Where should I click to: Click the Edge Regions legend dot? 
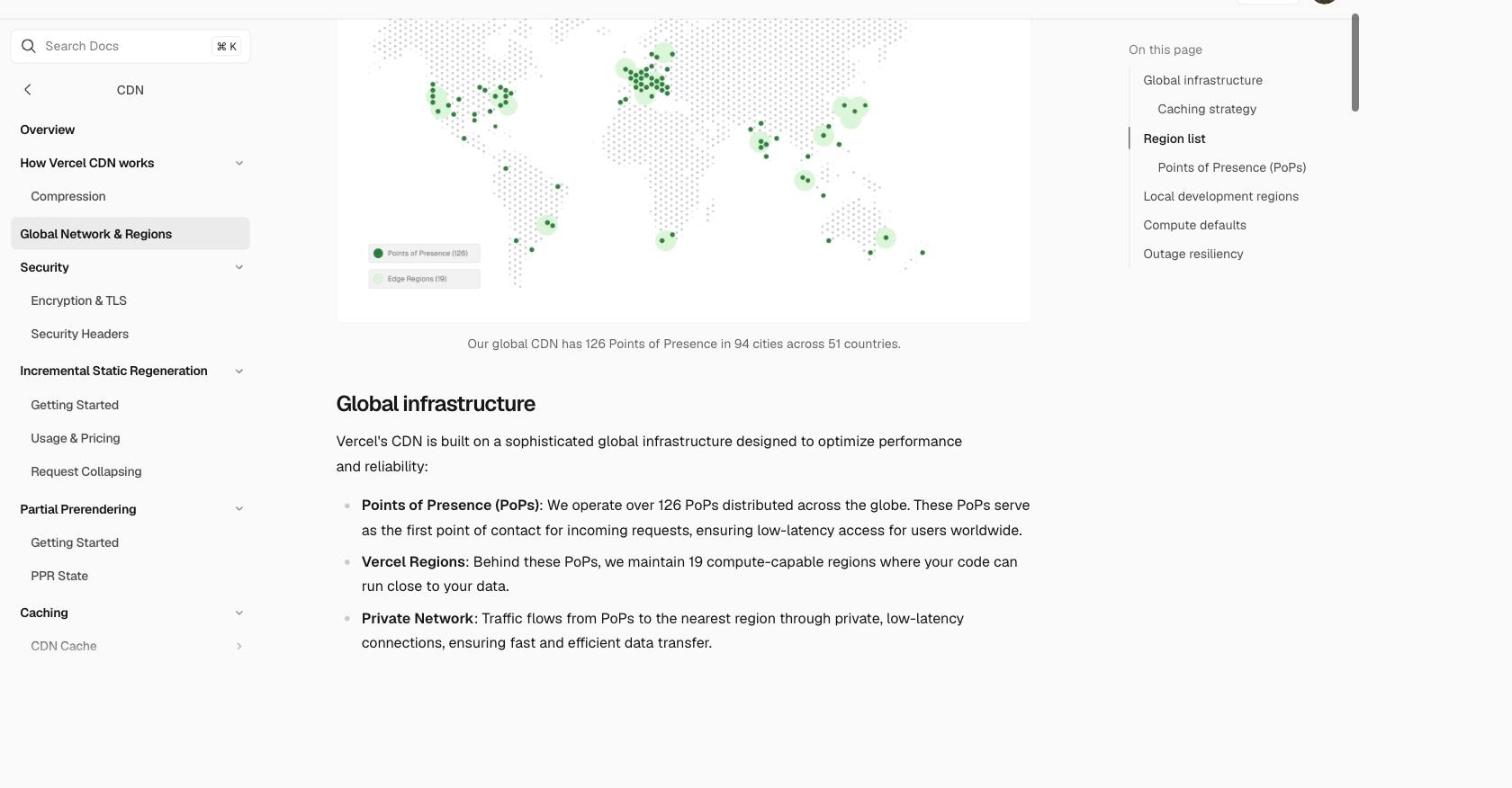coord(378,279)
